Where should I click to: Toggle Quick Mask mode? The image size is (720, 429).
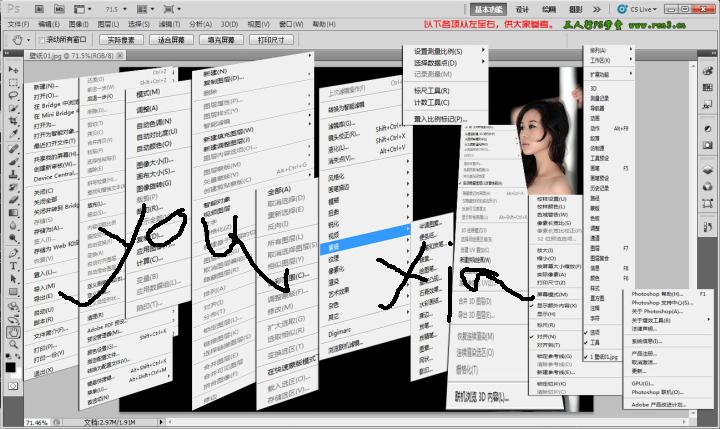click(13, 386)
